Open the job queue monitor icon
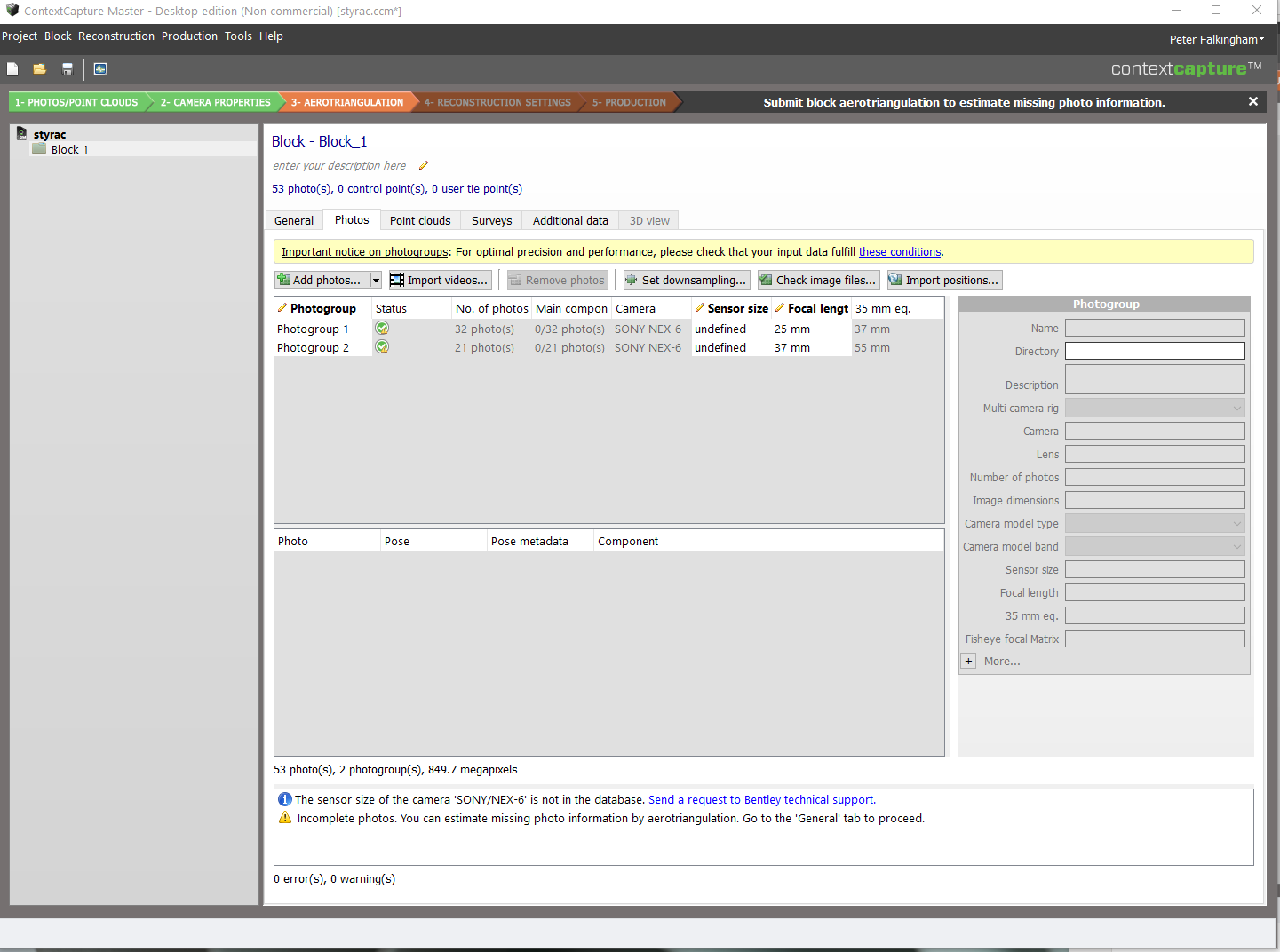 point(100,69)
